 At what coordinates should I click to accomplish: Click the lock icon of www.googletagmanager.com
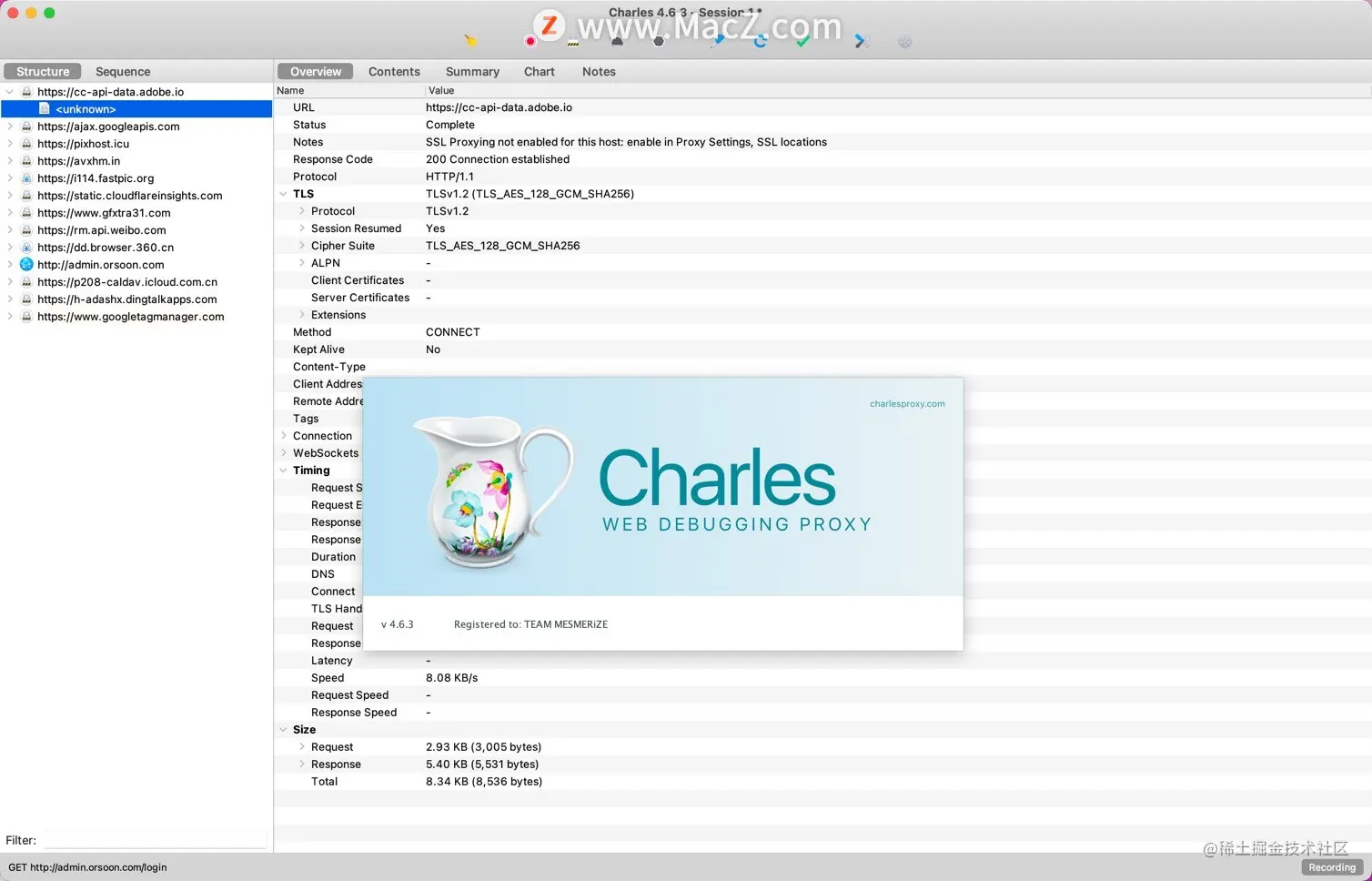(x=26, y=317)
